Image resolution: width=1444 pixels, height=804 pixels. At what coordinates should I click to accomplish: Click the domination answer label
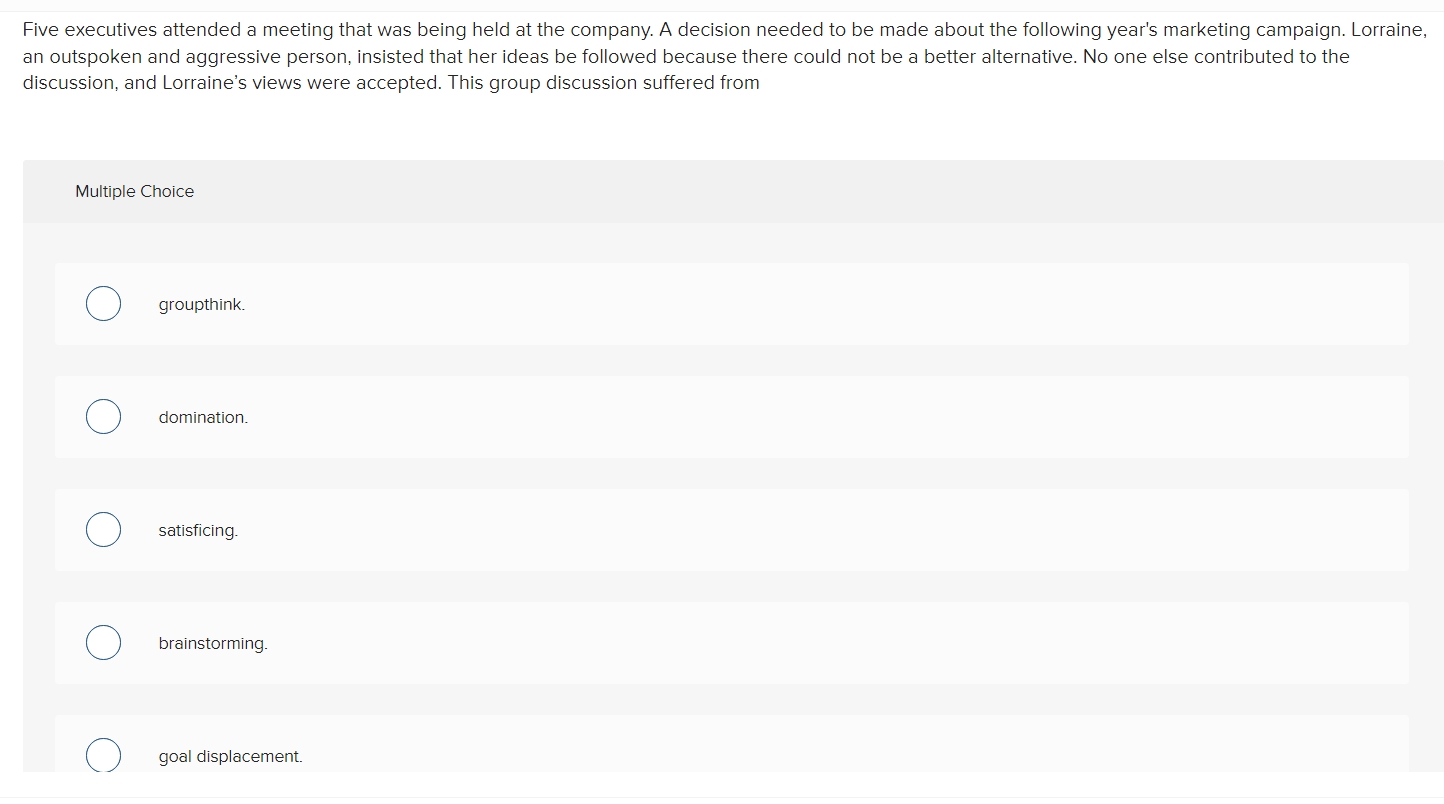tap(202, 418)
